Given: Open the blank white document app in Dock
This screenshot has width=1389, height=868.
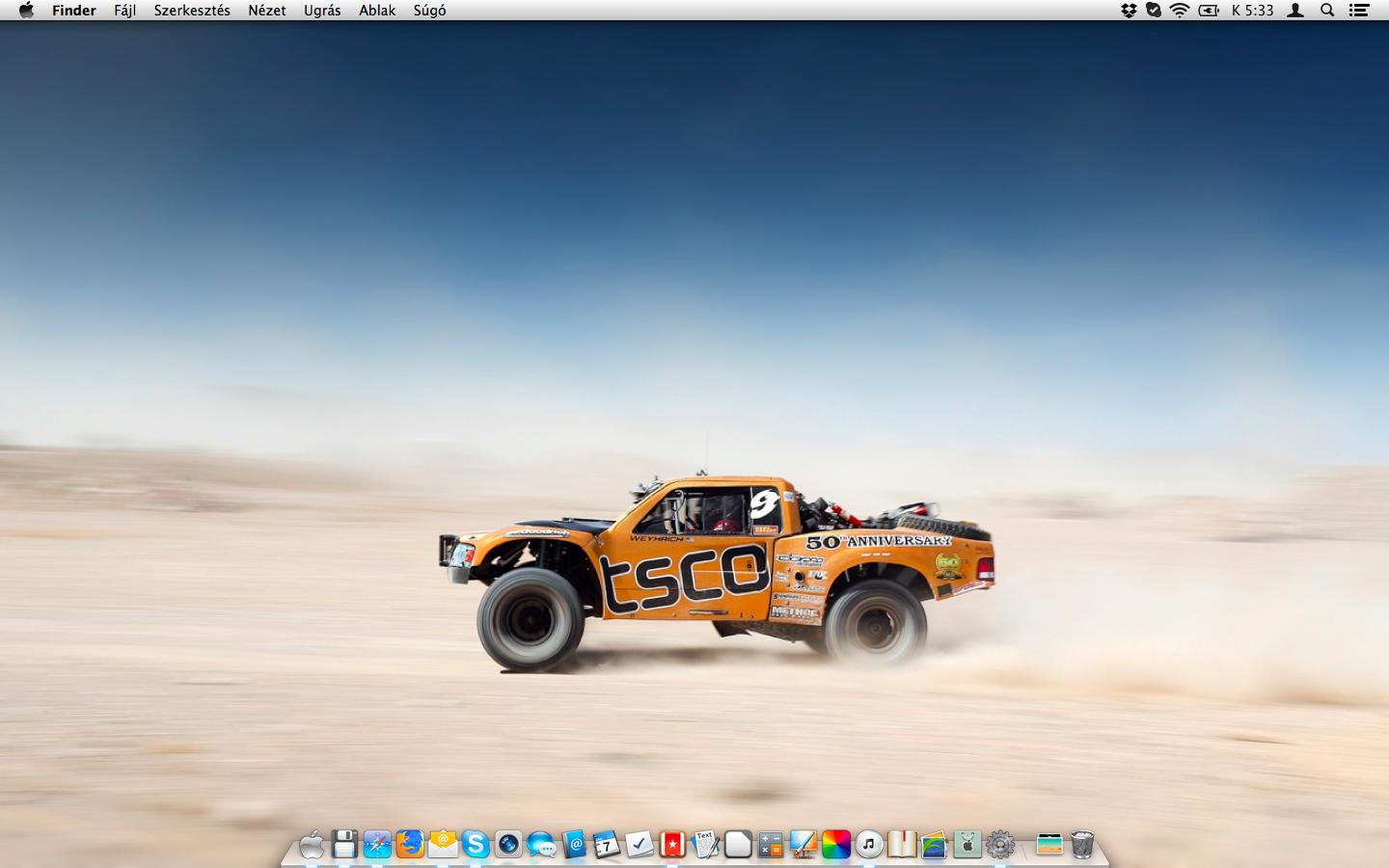Looking at the screenshot, I should point(738,845).
